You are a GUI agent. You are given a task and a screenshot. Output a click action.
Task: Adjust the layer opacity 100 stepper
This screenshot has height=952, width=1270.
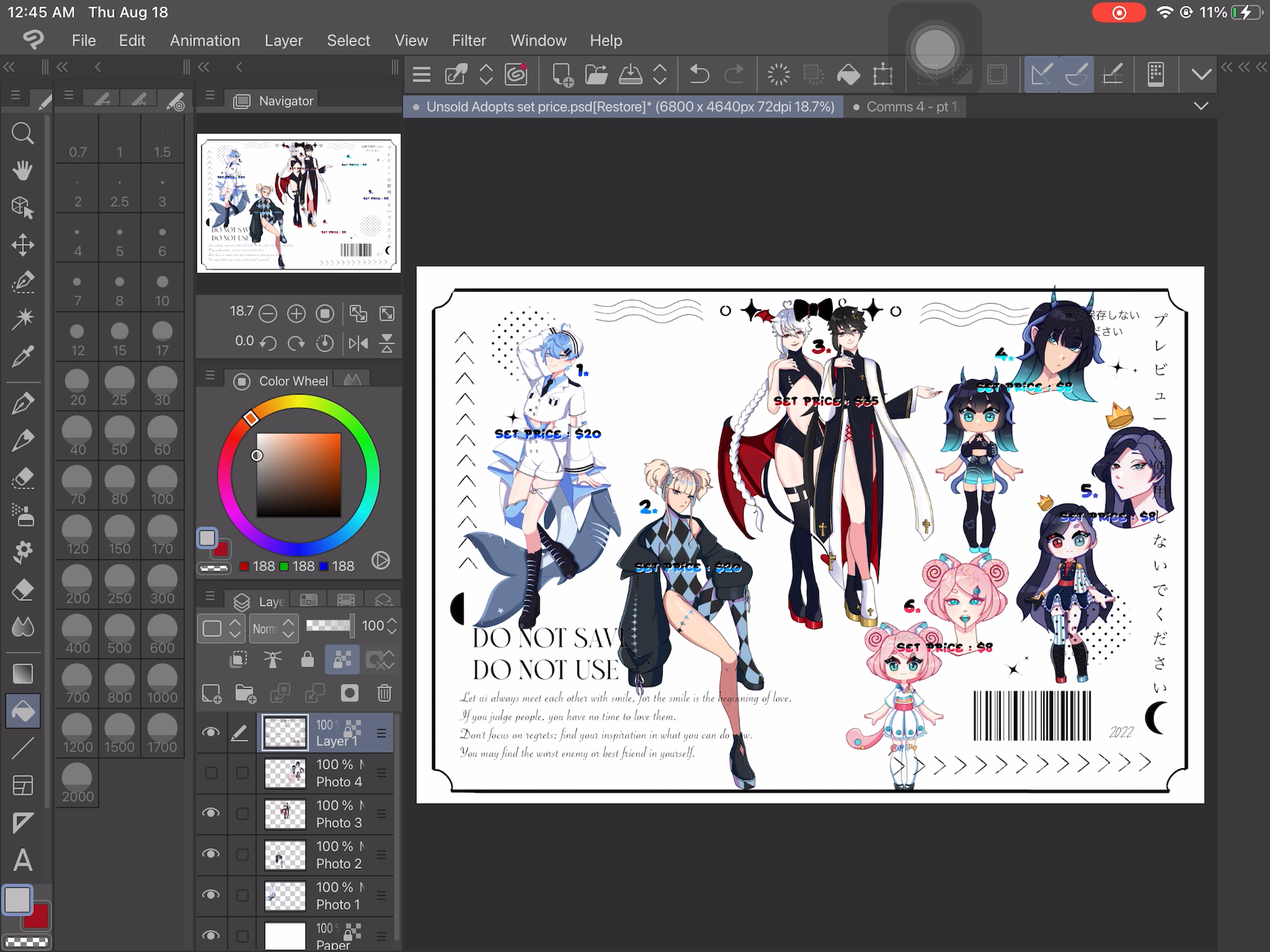392,626
